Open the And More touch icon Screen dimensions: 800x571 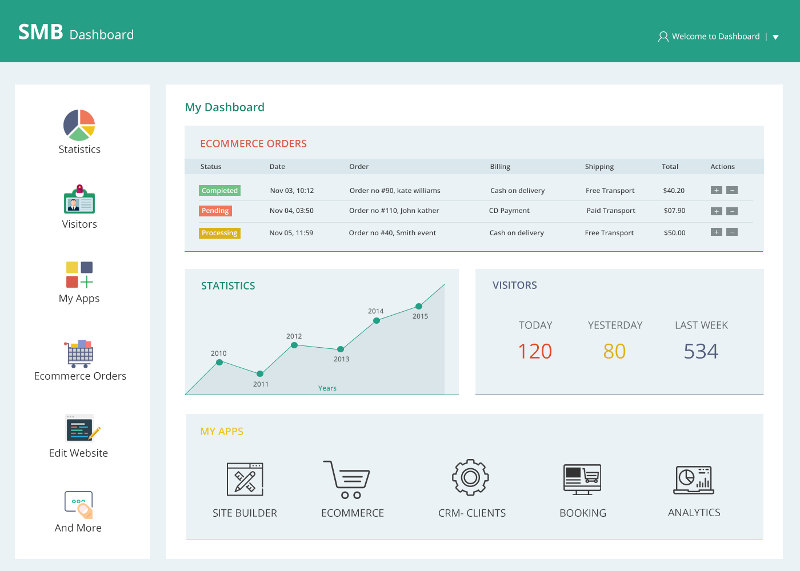(79, 504)
